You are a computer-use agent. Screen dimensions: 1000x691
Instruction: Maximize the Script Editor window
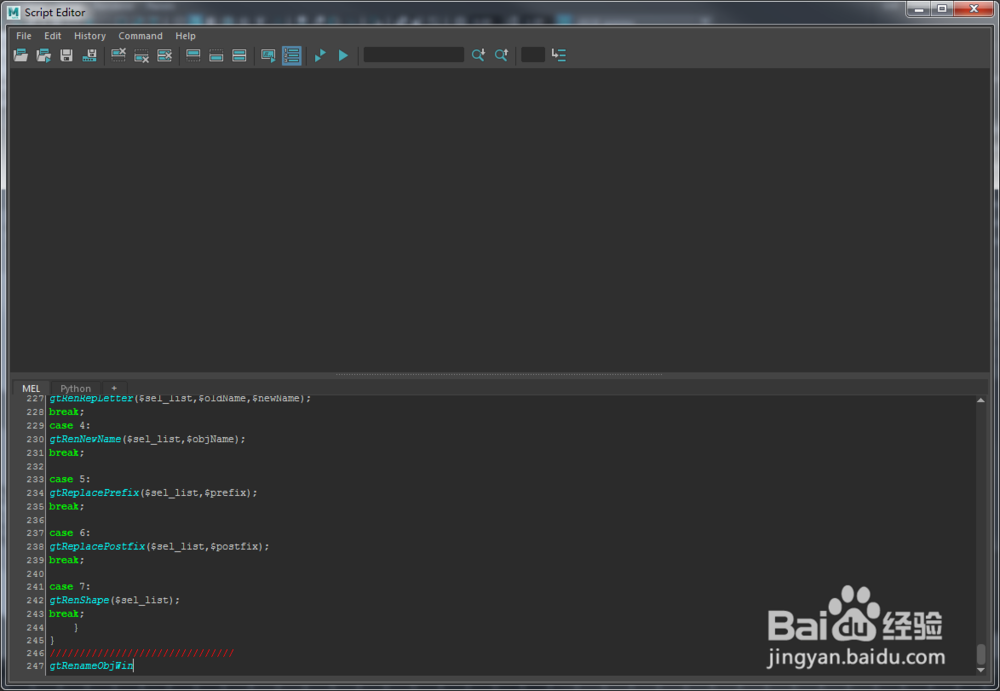[941, 8]
